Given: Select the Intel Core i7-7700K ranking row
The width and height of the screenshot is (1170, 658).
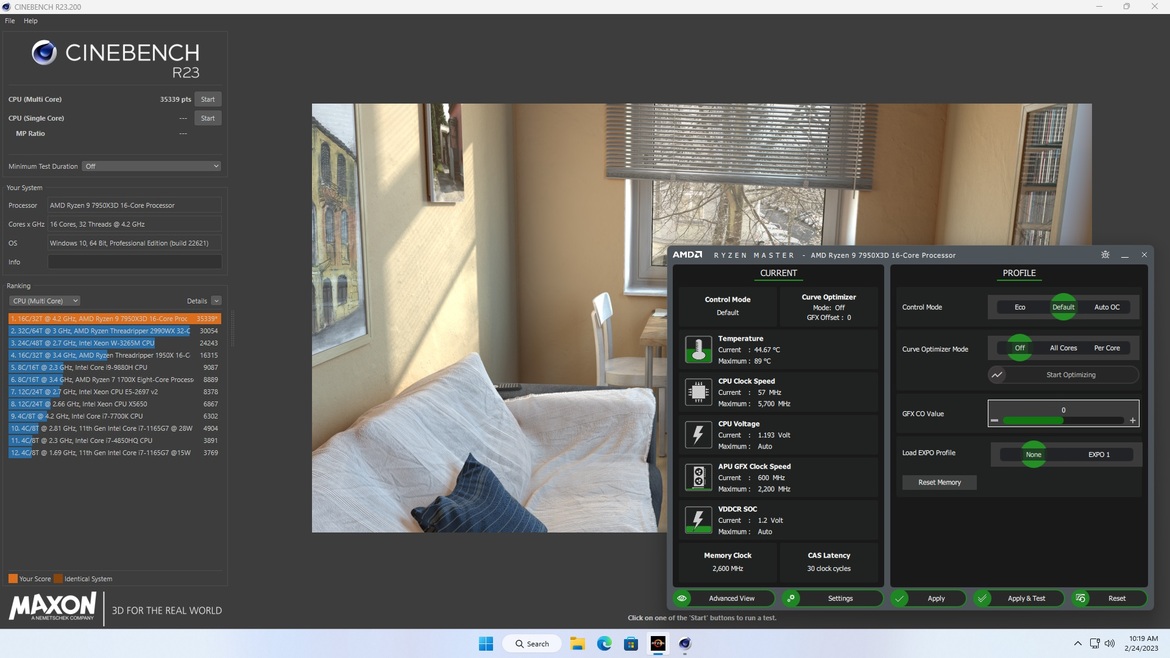Looking at the screenshot, I should point(114,416).
